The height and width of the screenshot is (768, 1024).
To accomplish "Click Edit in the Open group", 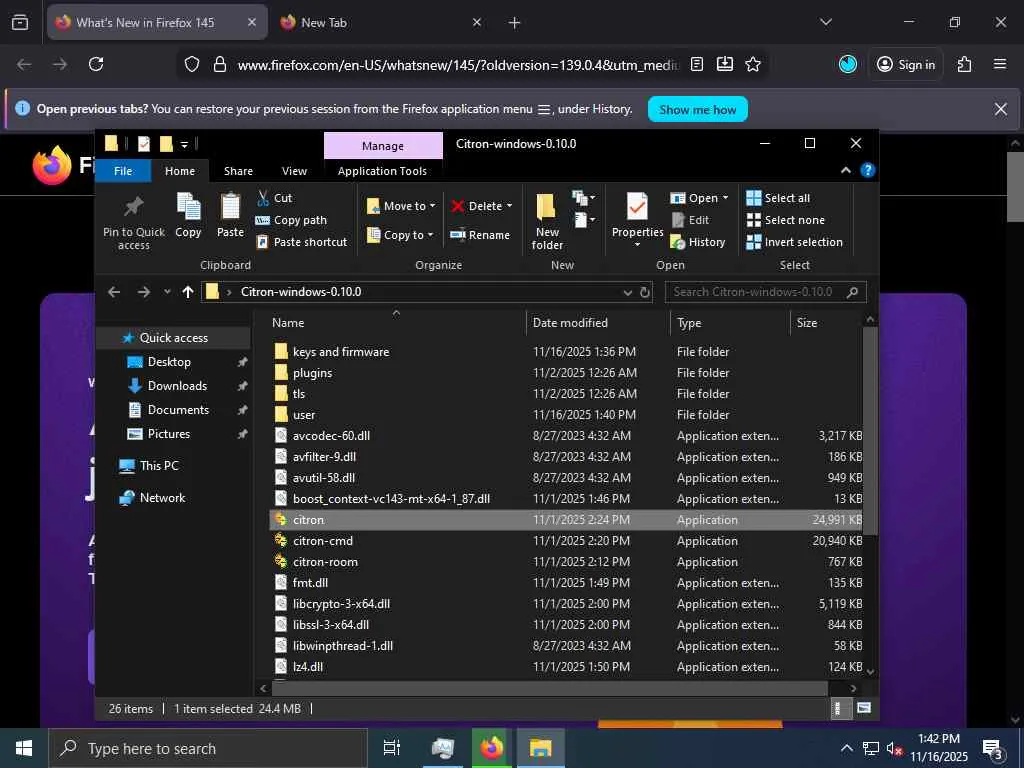I will (690, 220).
